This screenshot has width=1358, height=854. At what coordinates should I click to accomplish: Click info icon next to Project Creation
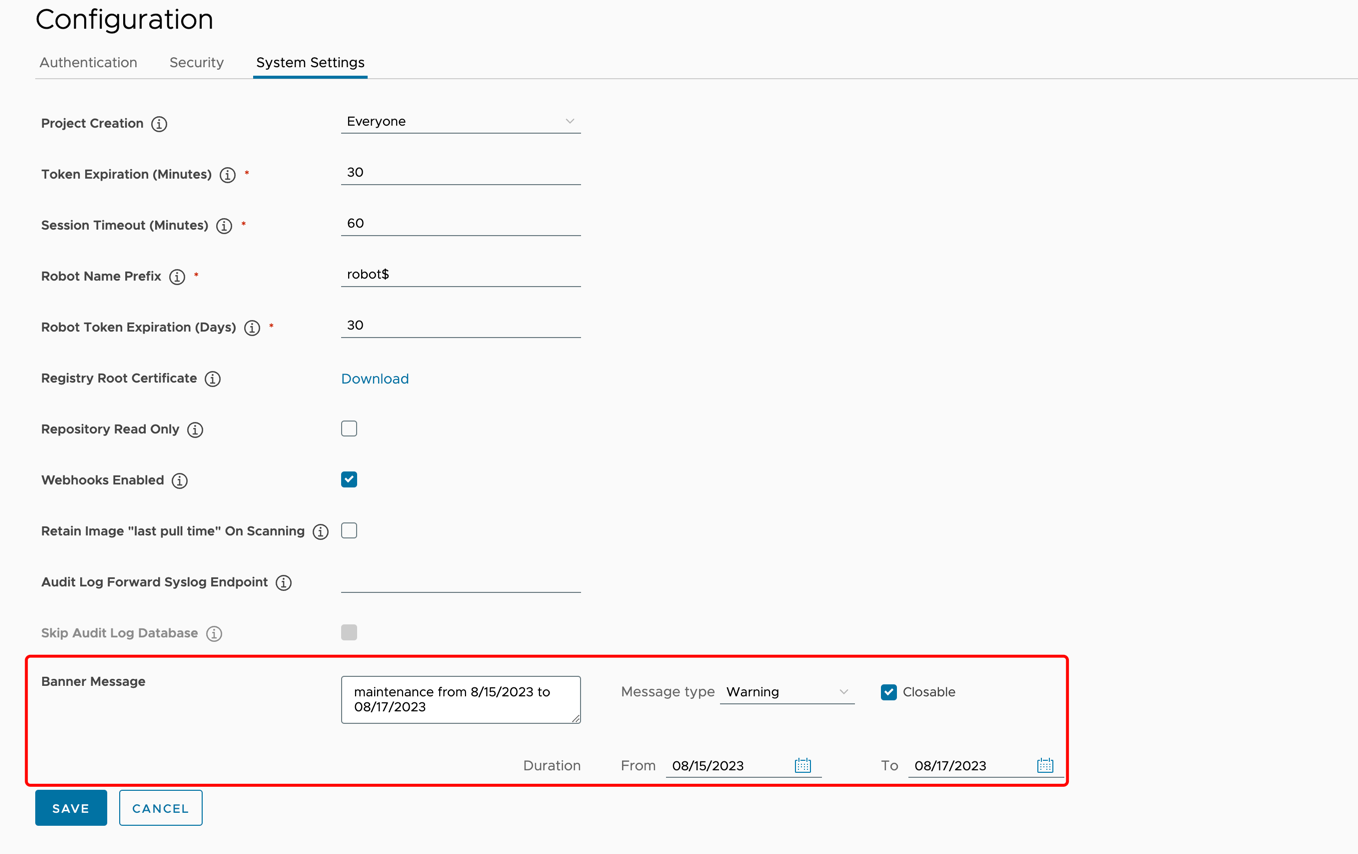(159, 124)
